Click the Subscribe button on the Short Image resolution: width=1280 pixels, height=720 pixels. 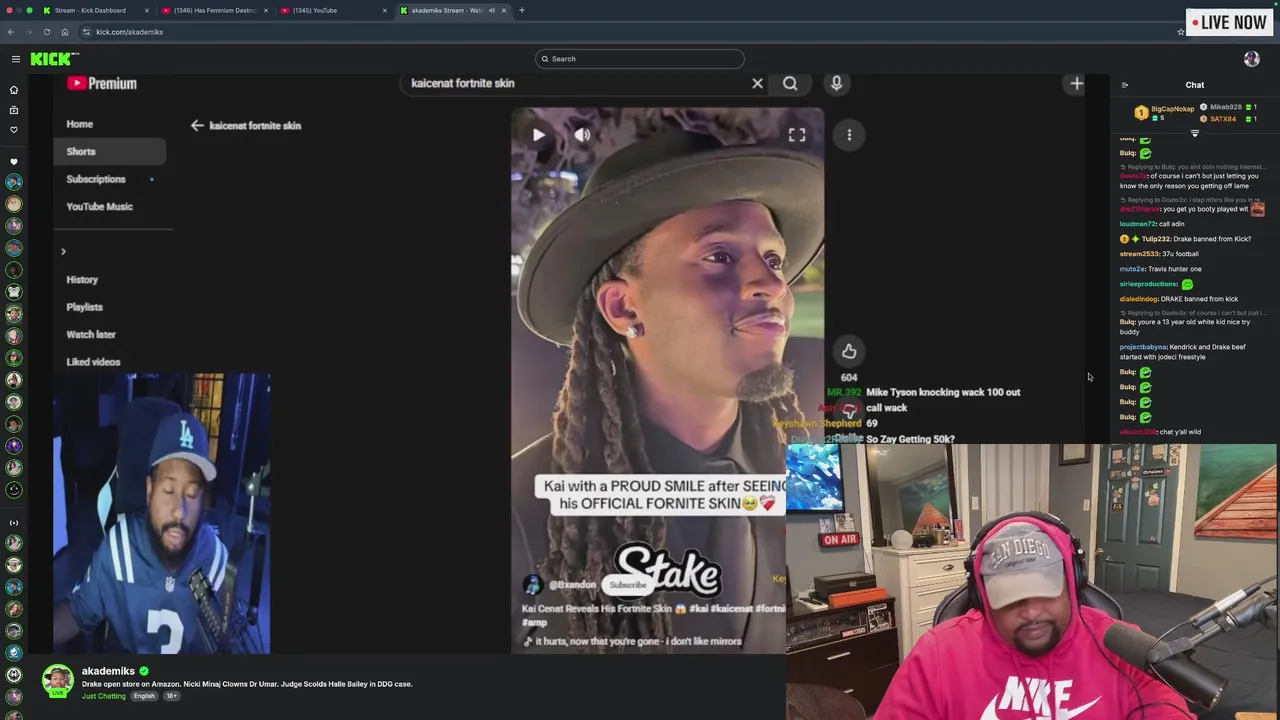coord(628,585)
